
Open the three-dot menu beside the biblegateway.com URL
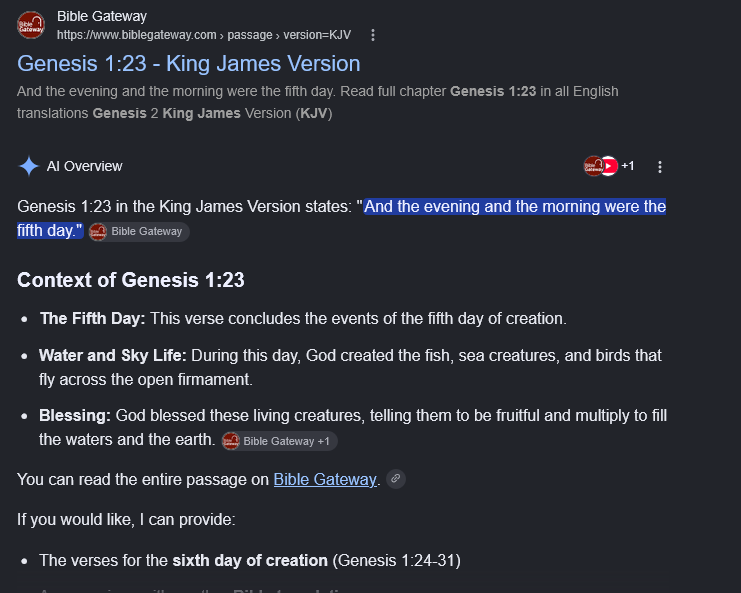click(373, 35)
